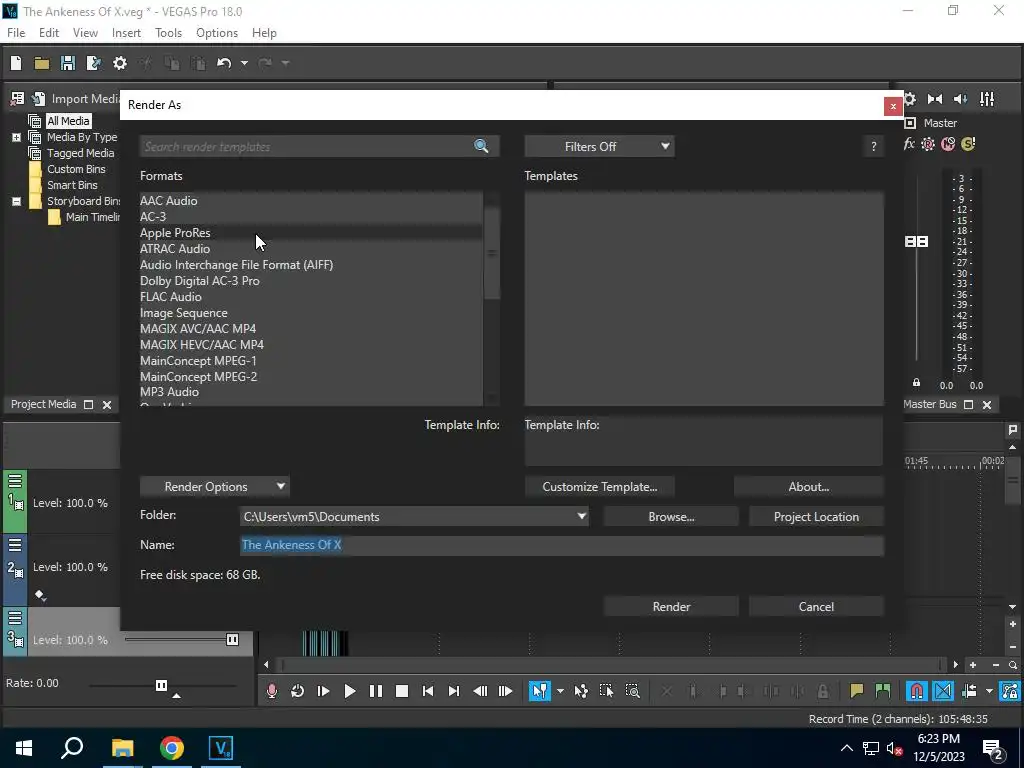Mute the Master bus

[x=948, y=144]
